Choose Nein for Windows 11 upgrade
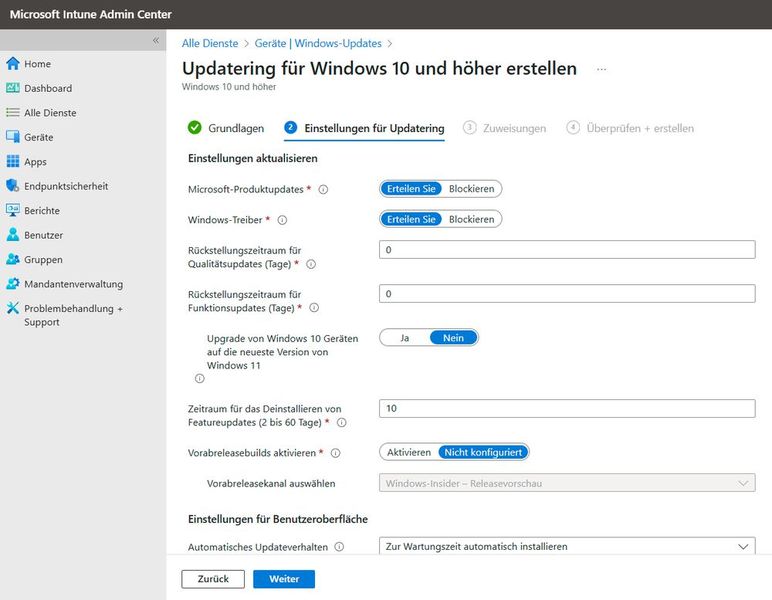The image size is (772, 600). (453, 338)
